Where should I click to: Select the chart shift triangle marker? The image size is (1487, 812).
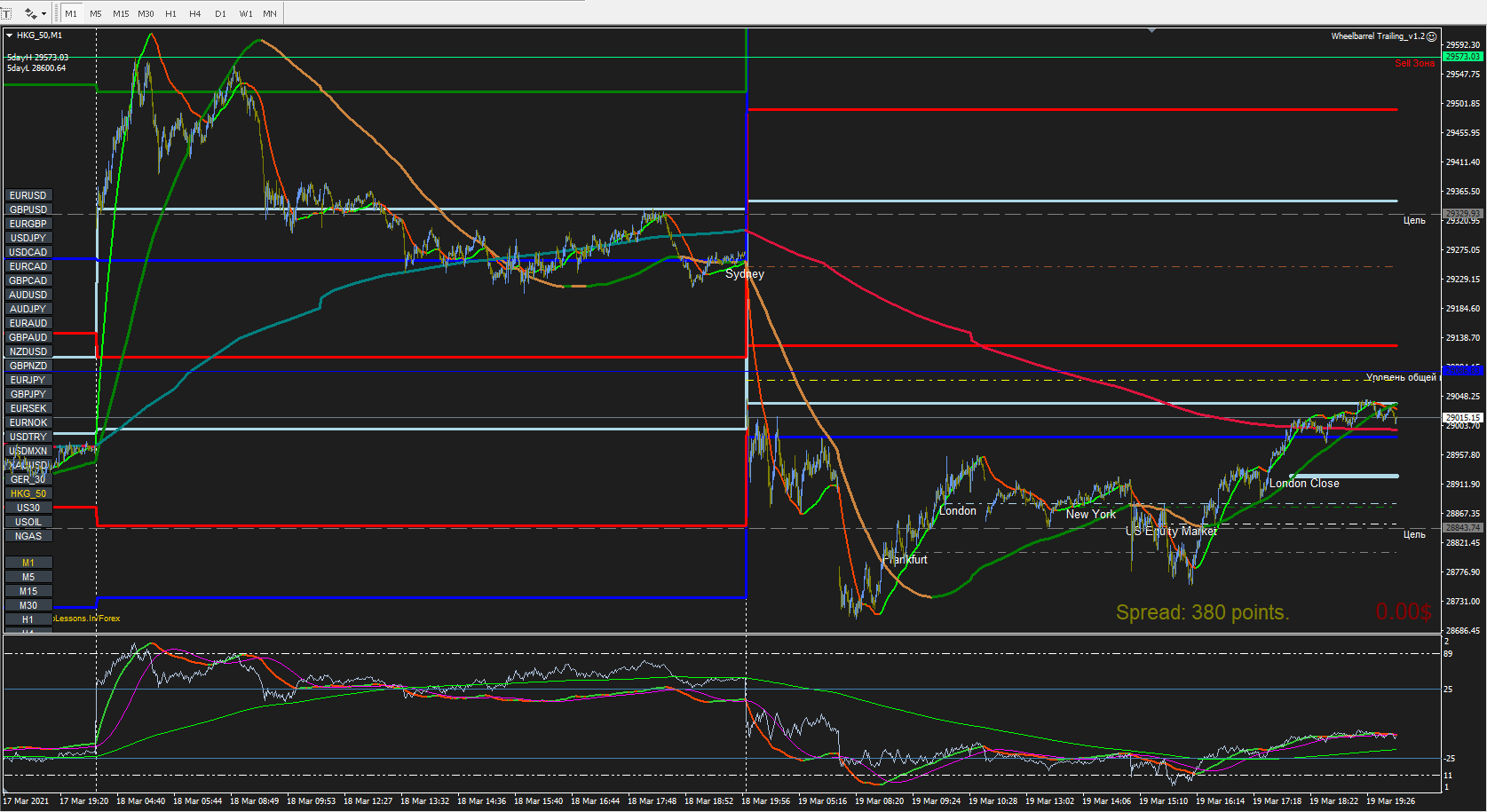pyautogui.click(x=1151, y=30)
